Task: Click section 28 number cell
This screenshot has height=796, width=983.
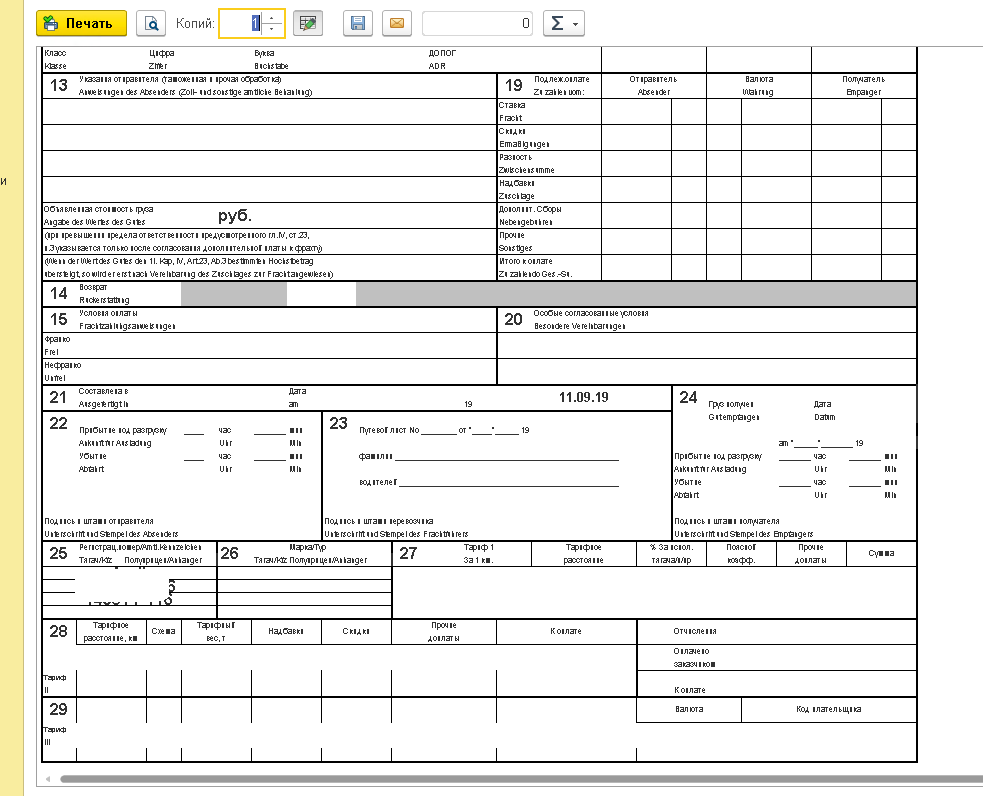Action: point(58,631)
